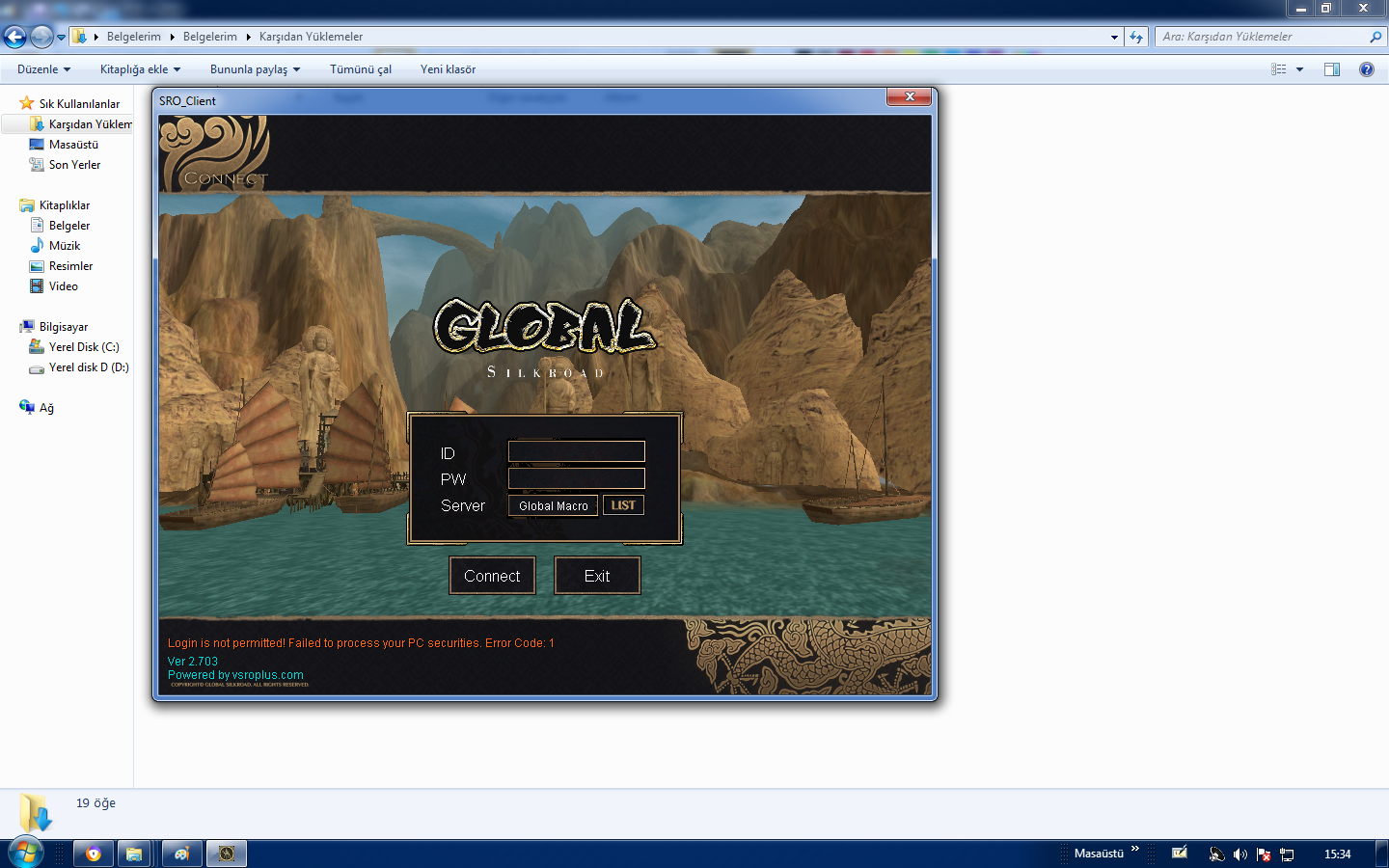Click the search box magnifier icon
This screenshot has width=1389, height=868.
[x=1375, y=37]
